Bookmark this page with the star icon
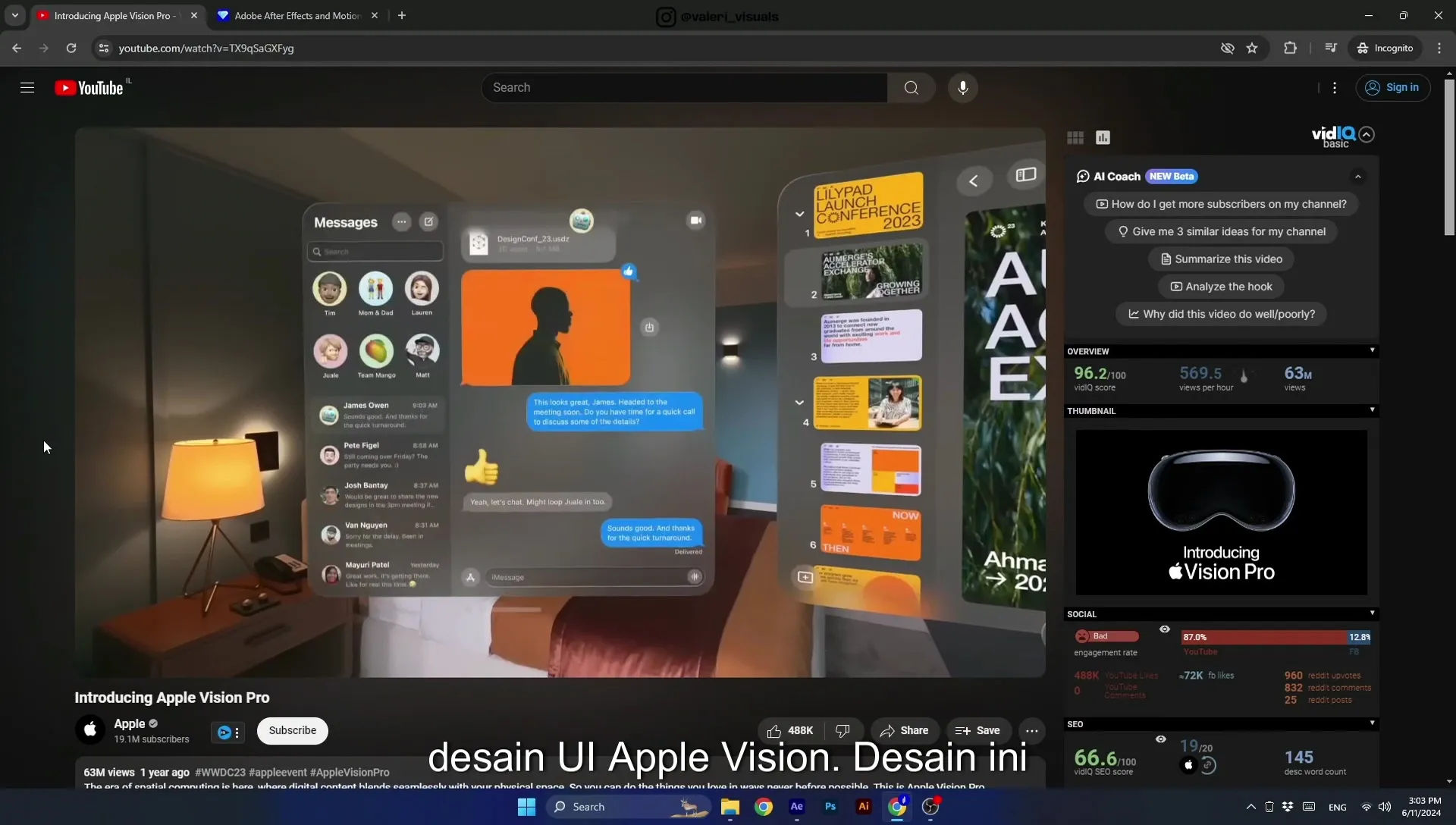The width and height of the screenshot is (1456, 825). coord(1252,48)
